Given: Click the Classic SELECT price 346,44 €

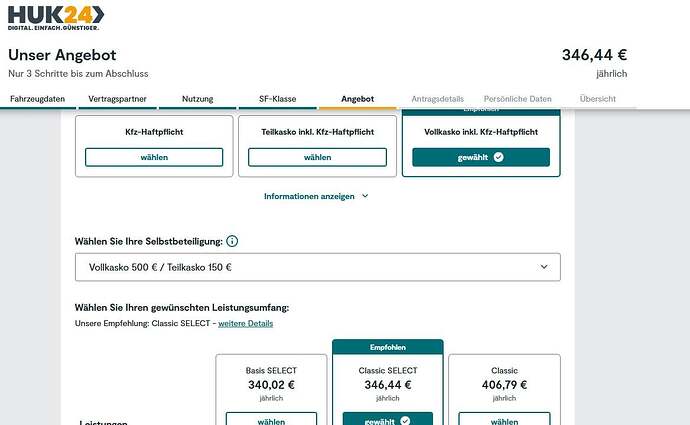Looking at the screenshot, I should 388,385.
